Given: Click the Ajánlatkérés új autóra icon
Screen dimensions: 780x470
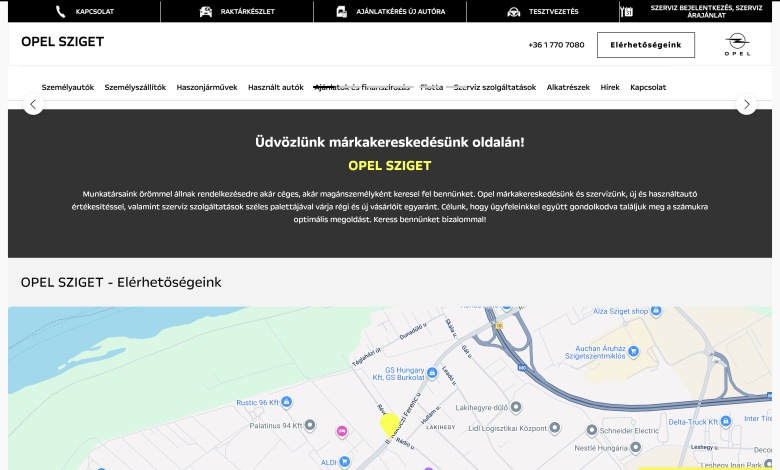Looking at the screenshot, I should [342, 12].
